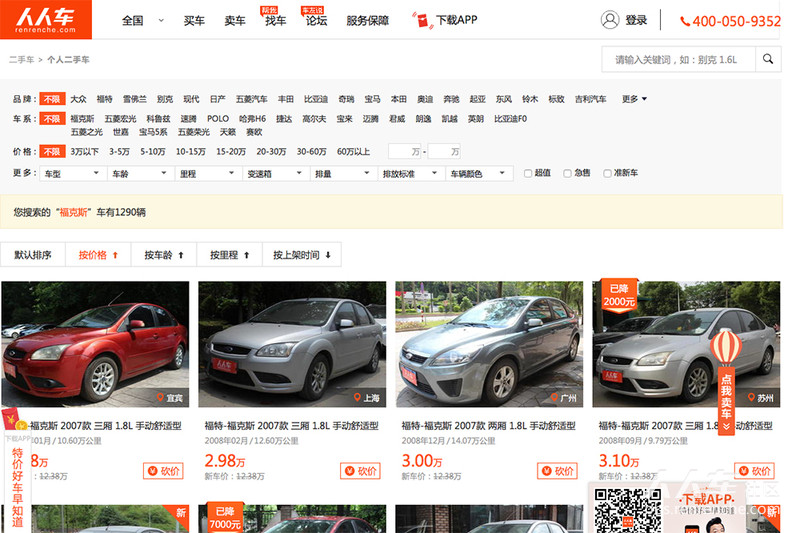800x533 pixels.
Task: Filter by series 五菱宏光
Action: click(x=120, y=119)
